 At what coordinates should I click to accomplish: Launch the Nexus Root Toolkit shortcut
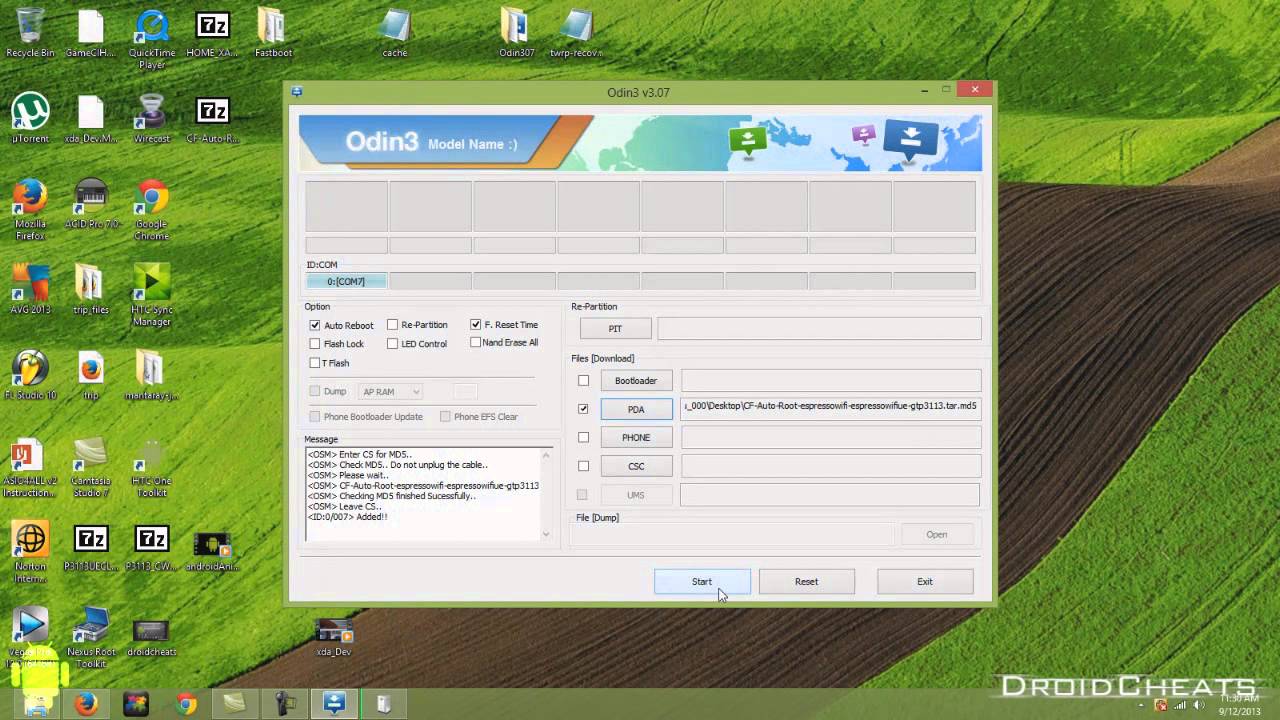click(91, 638)
